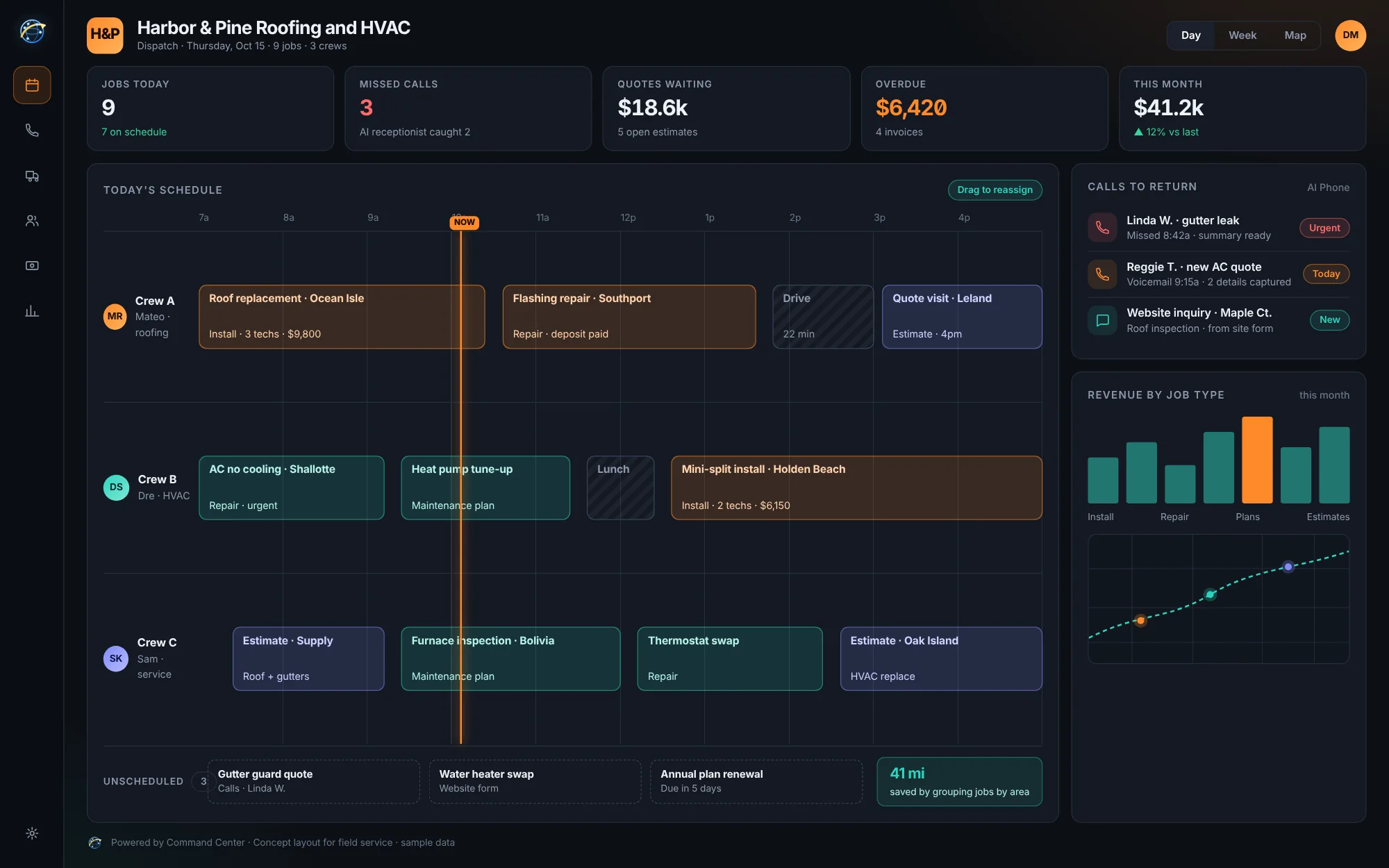The image size is (1389, 868).
Task: Click the purple point on trend line
Action: pos(1288,567)
